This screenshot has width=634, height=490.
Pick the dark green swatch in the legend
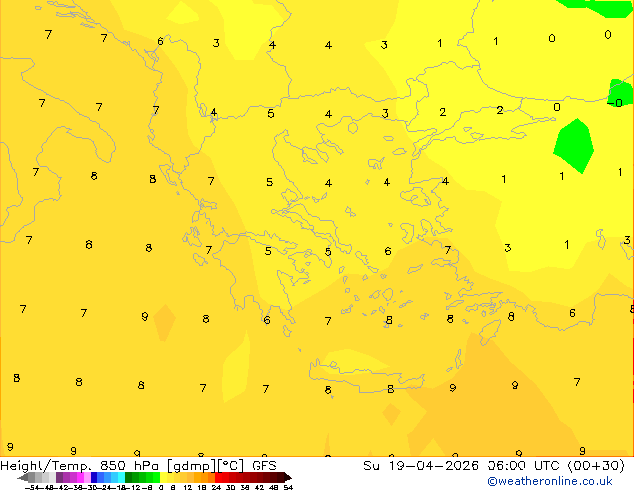tap(128, 477)
